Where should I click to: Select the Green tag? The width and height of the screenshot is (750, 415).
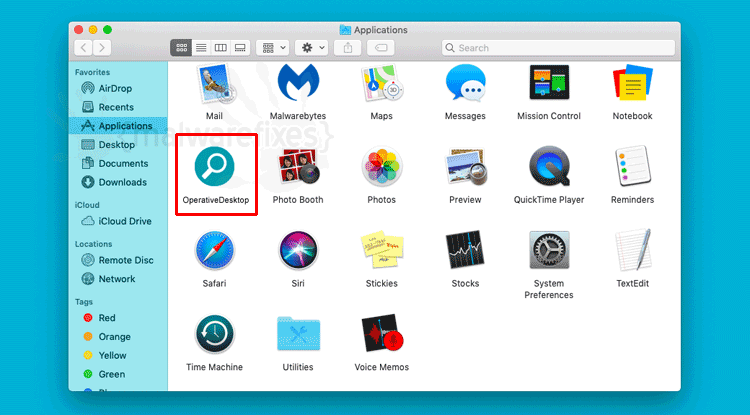pyautogui.click(x=118, y=374)
